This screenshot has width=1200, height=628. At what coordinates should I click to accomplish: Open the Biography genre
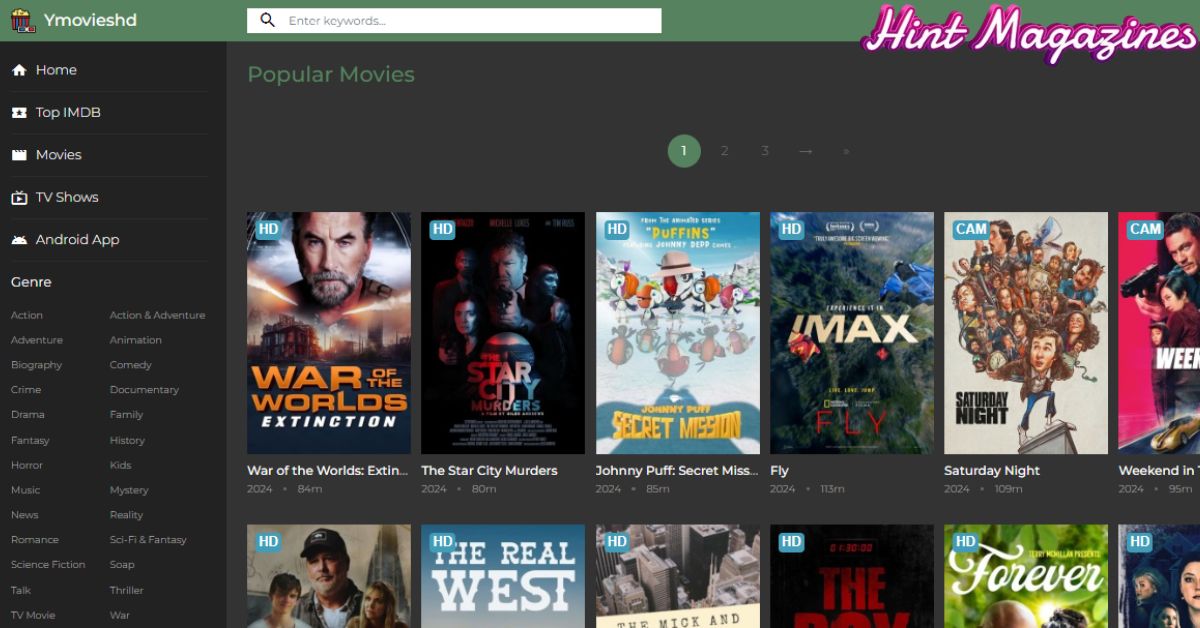pyautogui.click(x=37, y=365)
